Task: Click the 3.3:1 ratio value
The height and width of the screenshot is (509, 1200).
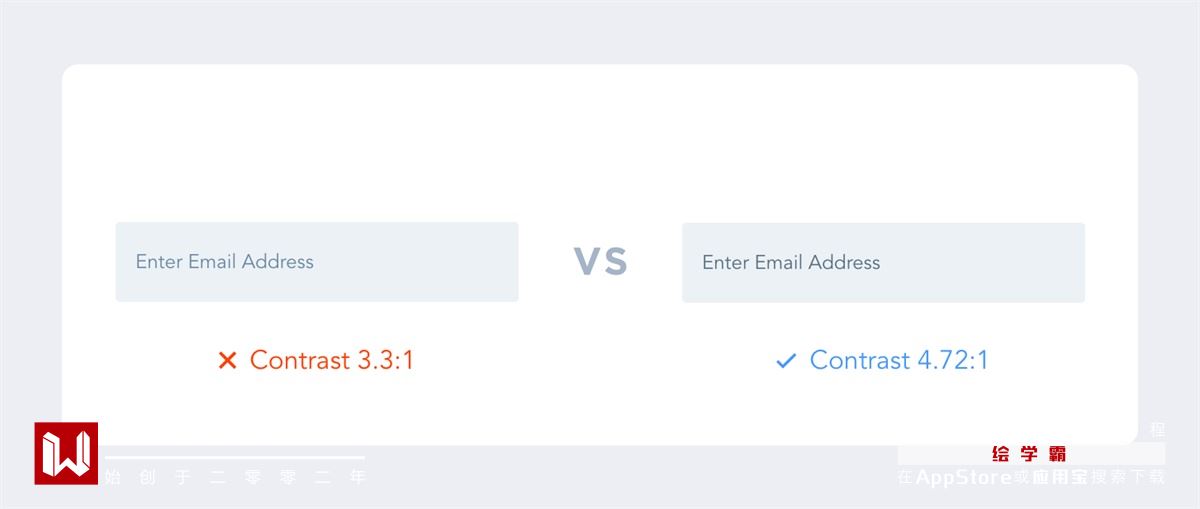Action: click(386, 360)
